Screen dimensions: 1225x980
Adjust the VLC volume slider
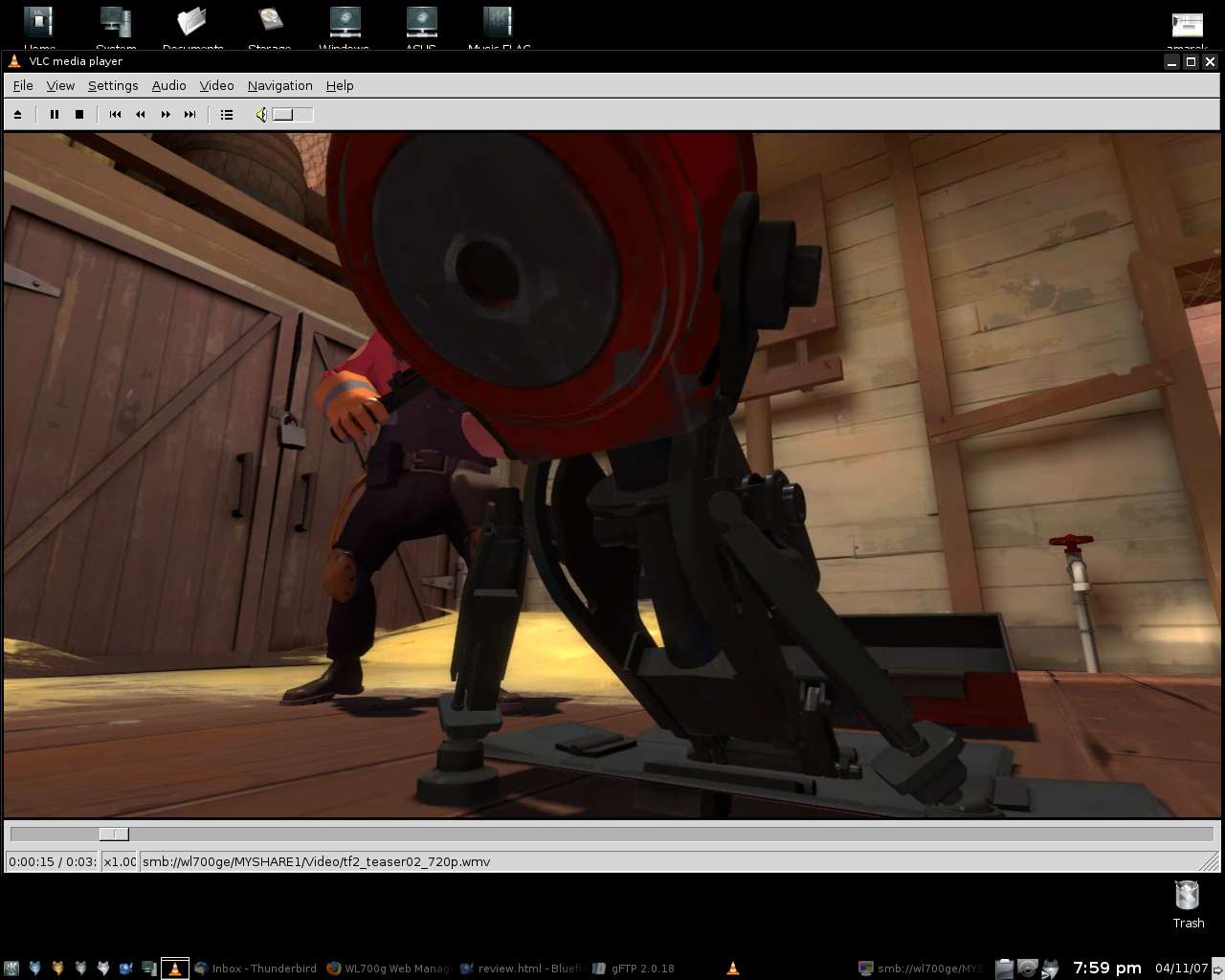pyautogui.click(x=293, y=115)
